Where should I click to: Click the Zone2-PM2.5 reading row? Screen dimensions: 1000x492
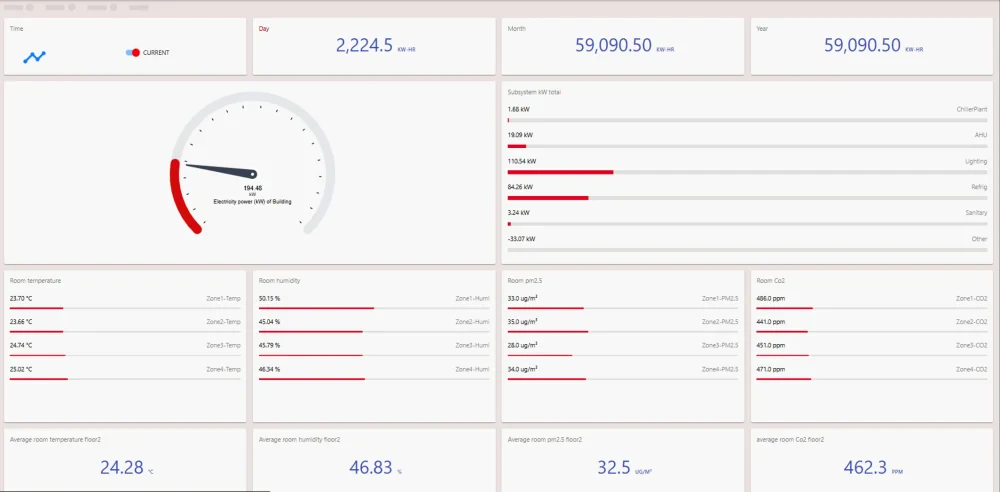[623, 325]
